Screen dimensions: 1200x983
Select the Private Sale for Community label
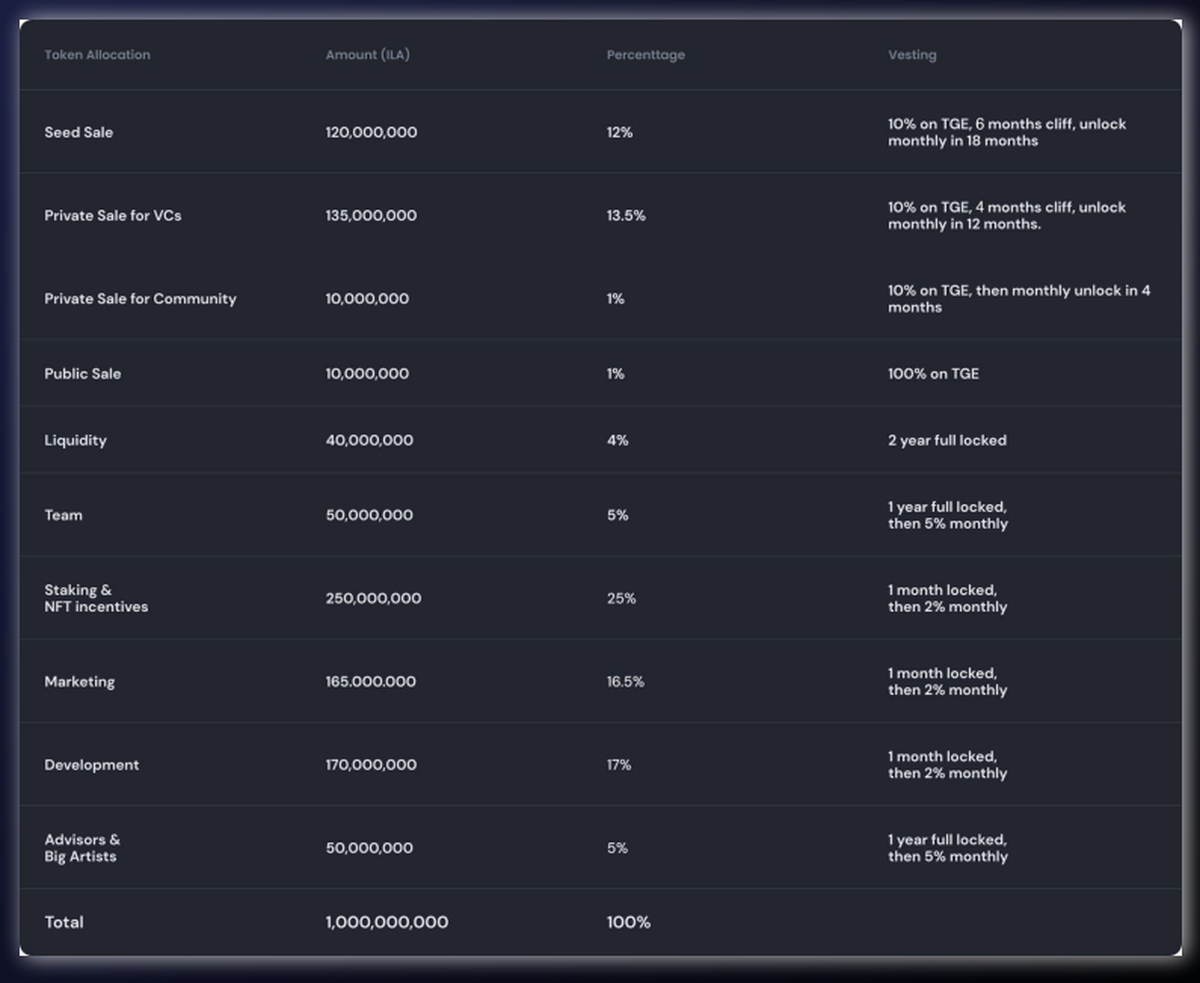[140, 299]
